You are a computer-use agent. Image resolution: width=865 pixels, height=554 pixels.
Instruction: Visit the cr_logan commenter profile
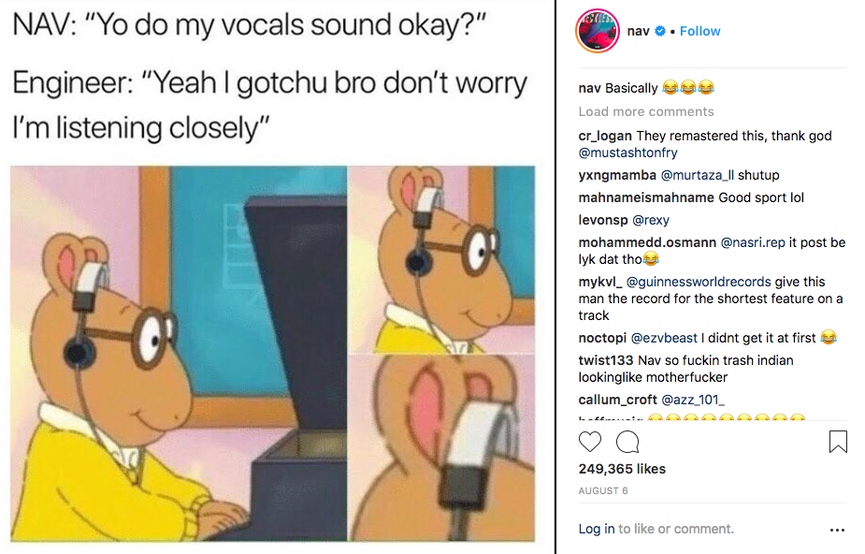605,136
